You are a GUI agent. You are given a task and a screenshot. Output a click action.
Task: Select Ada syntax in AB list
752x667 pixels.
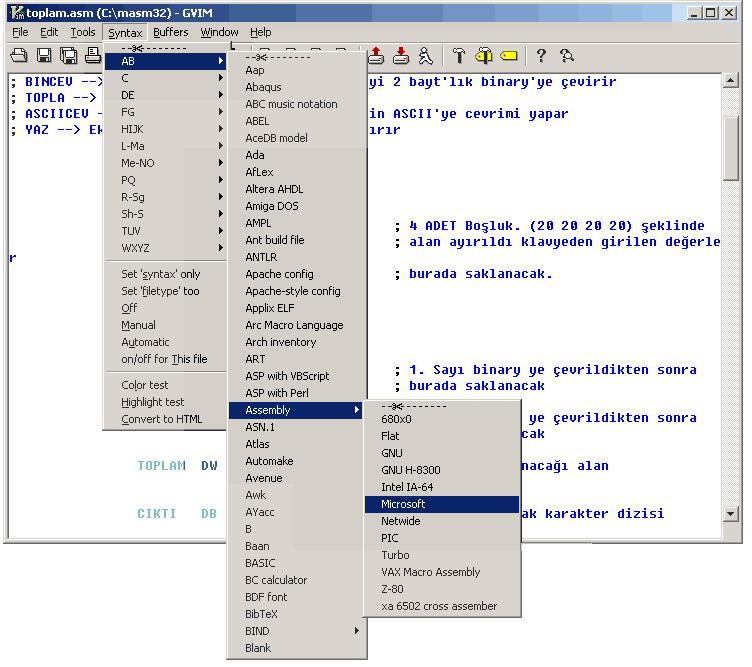(297, 155)
